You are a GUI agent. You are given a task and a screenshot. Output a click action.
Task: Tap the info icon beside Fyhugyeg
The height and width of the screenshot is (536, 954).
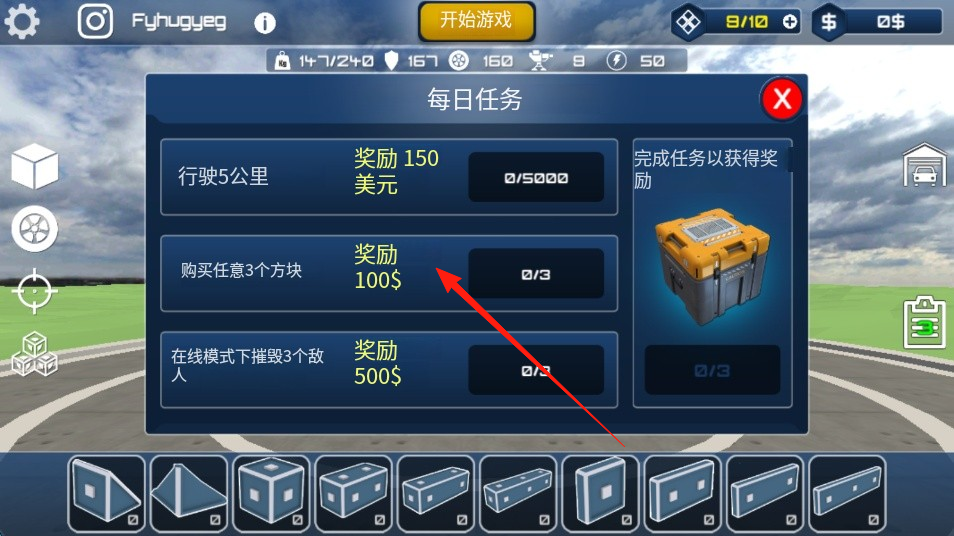click(x=265, y=23)
